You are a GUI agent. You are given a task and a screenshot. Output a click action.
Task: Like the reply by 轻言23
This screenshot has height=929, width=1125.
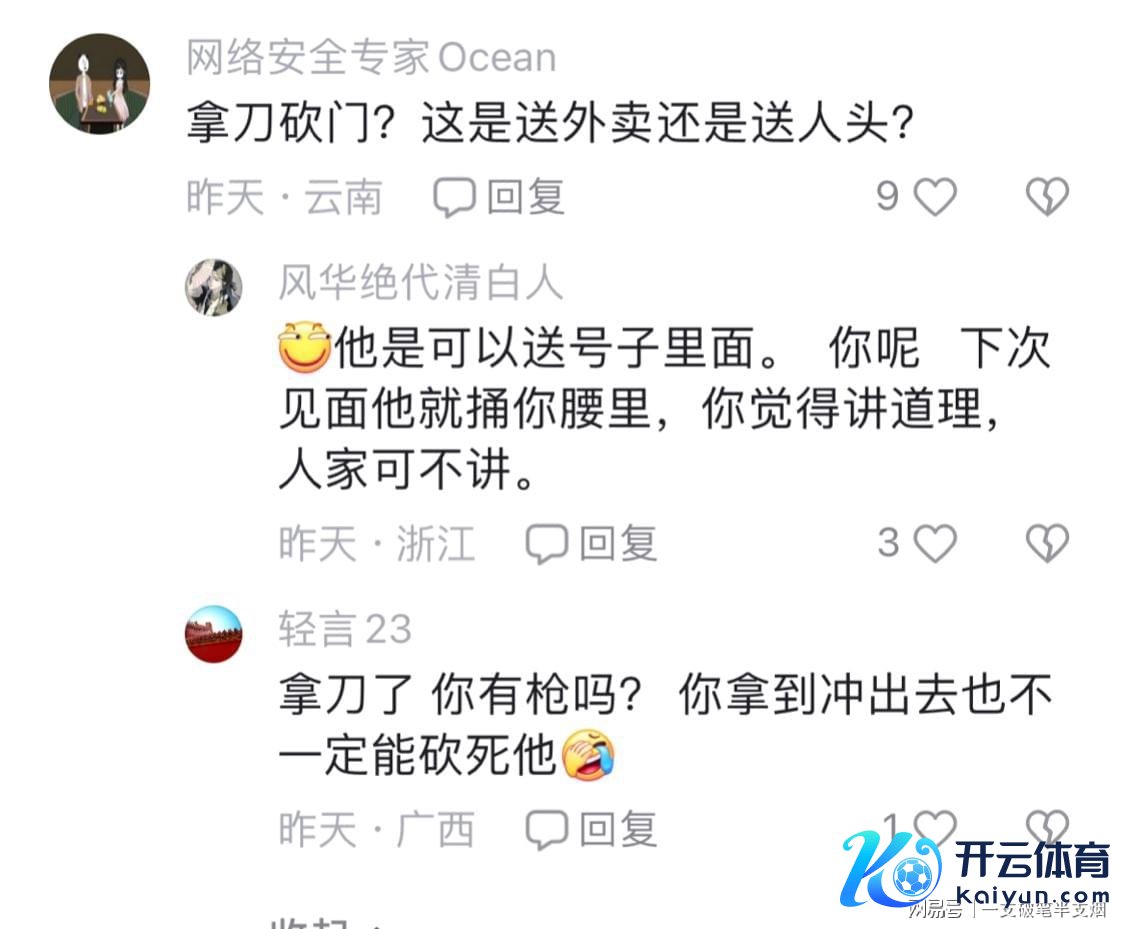935,829
